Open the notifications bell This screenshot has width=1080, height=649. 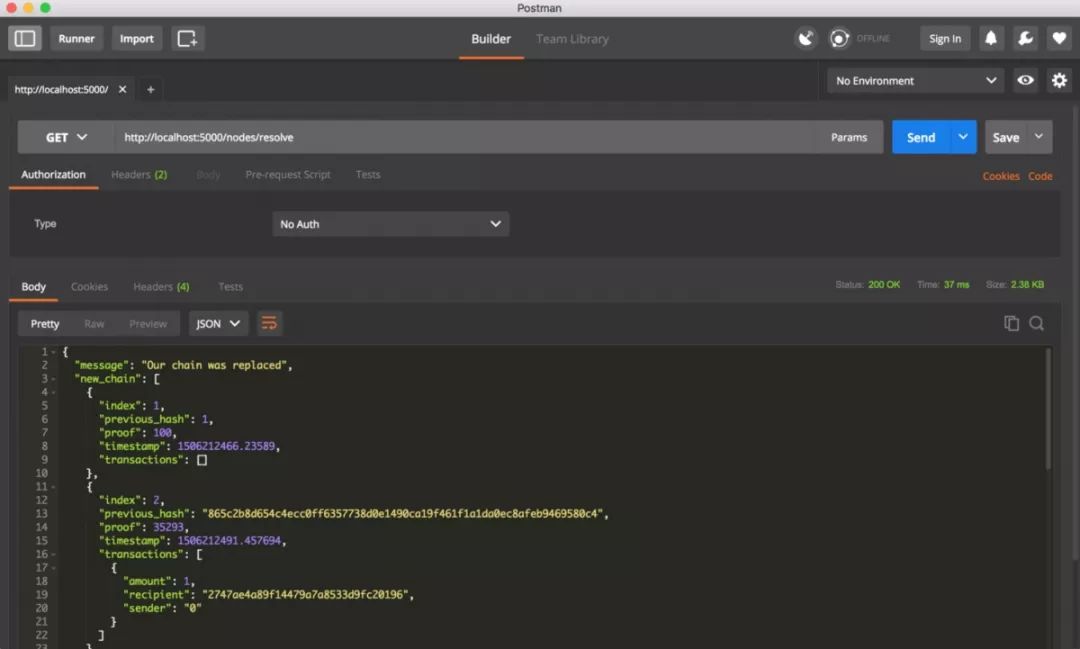990,39
